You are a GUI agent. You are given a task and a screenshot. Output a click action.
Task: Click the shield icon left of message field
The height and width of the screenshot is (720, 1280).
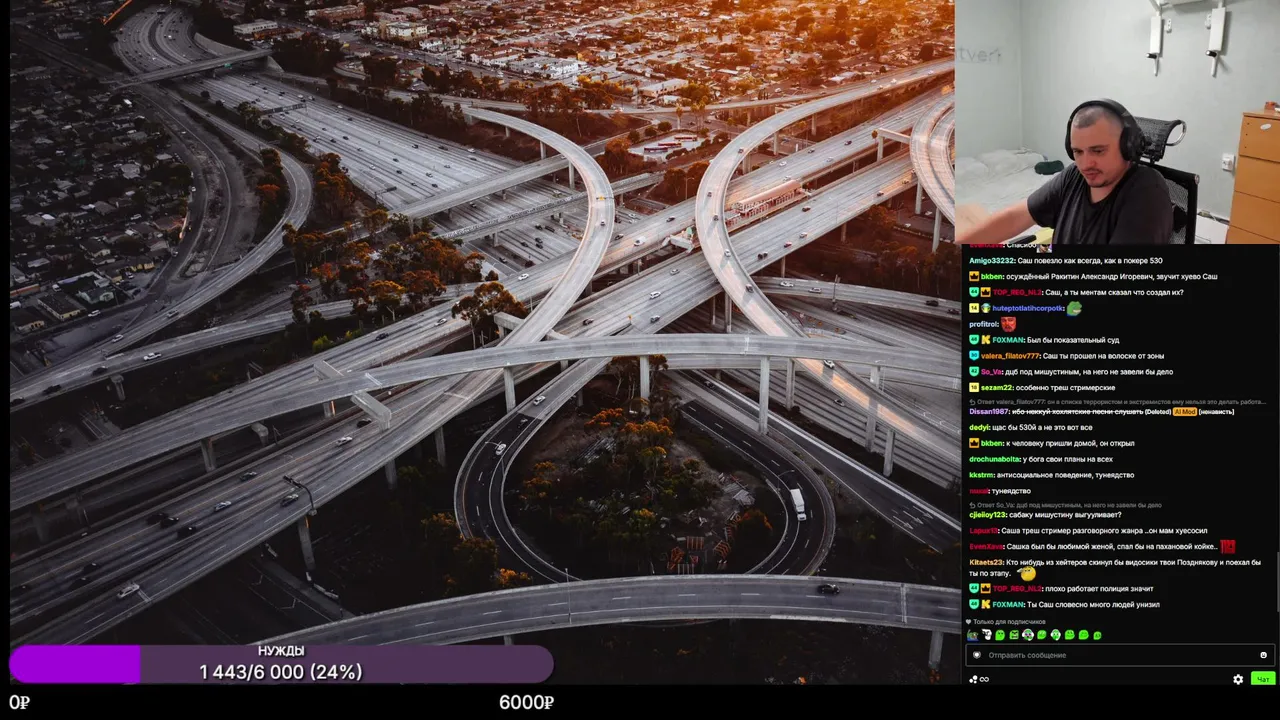click(977, 655)
